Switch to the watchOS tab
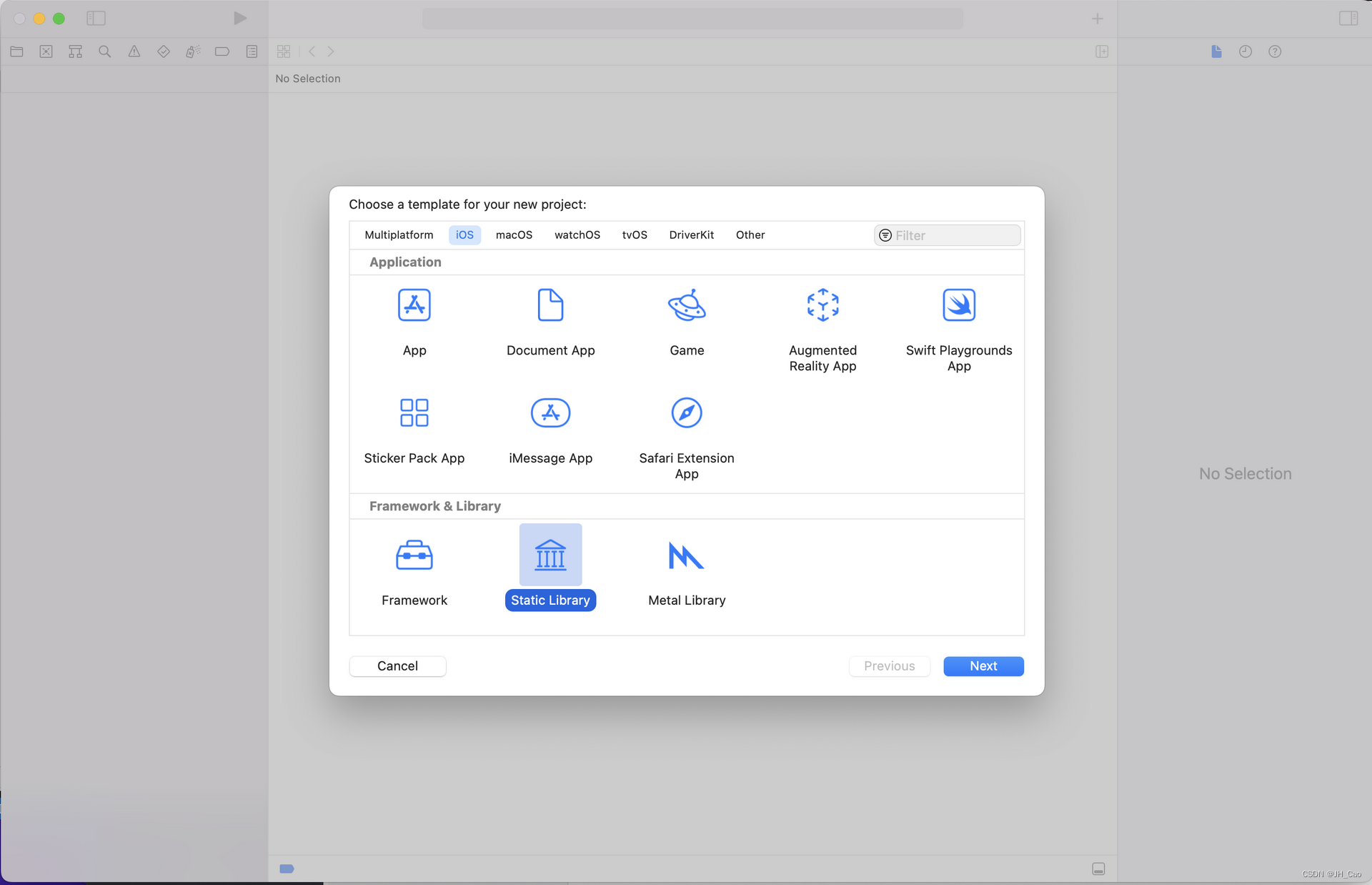1372x885 pixels. pyautogui.click(x=576, y=234)
